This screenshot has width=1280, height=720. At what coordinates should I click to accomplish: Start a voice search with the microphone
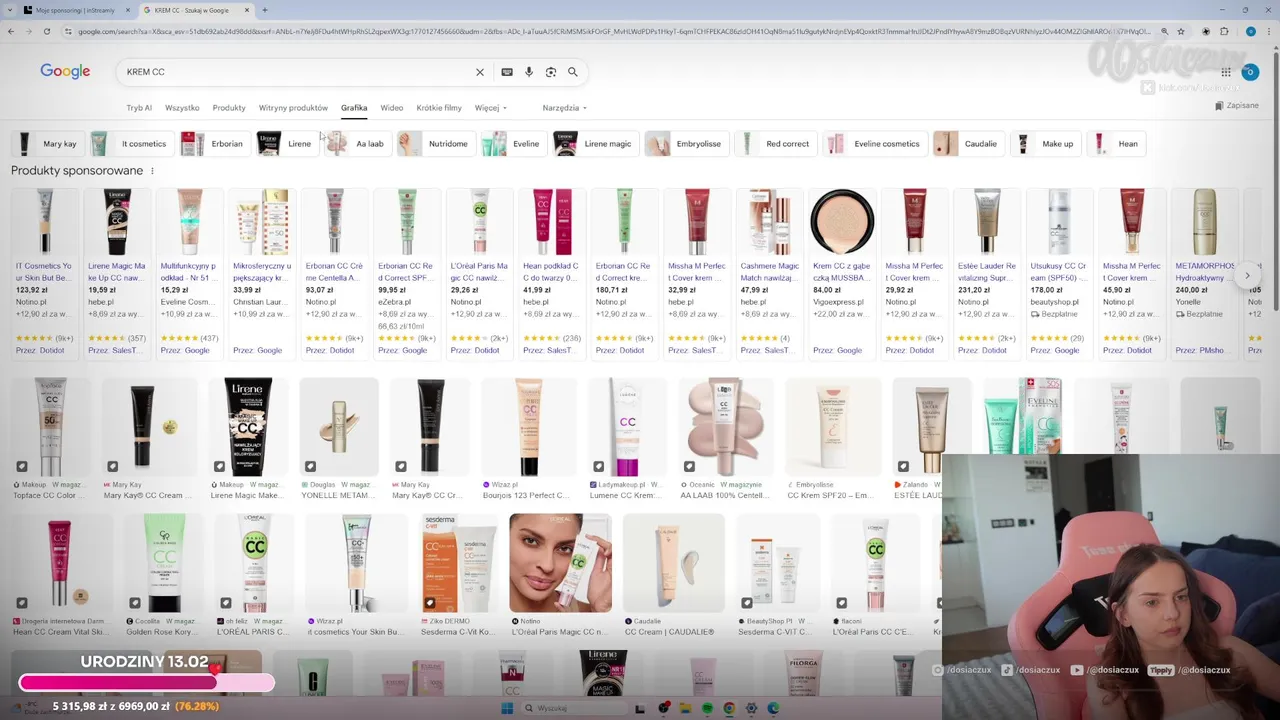[x=529, y=72]
